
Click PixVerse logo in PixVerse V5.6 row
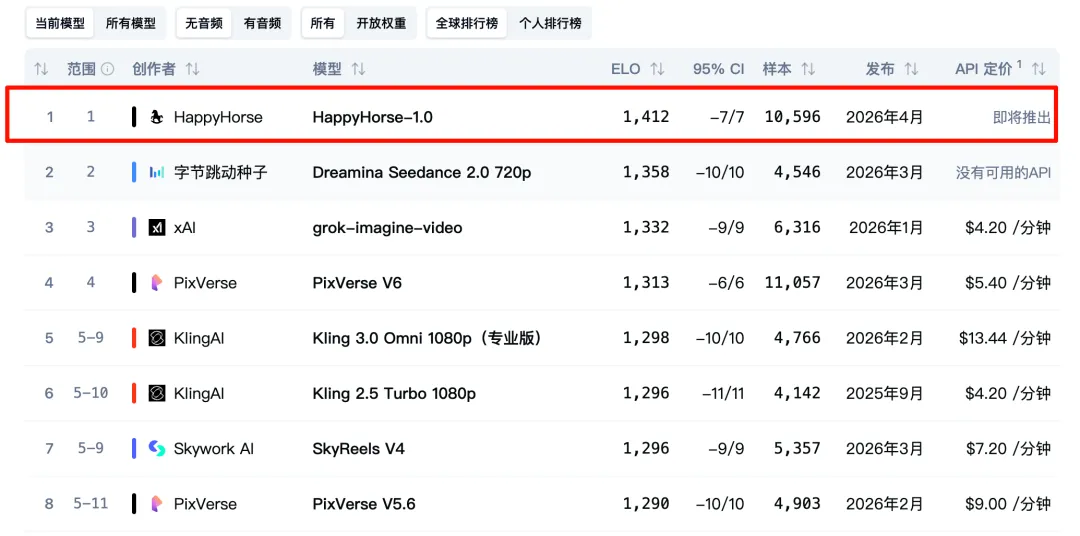coord(157,504)
